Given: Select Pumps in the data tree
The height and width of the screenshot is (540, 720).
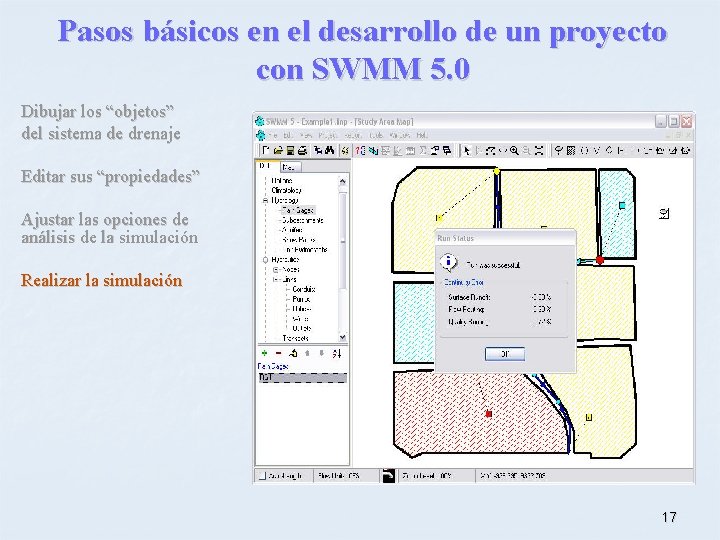Looking at the screenshot, I should click(x=301, y=299).
